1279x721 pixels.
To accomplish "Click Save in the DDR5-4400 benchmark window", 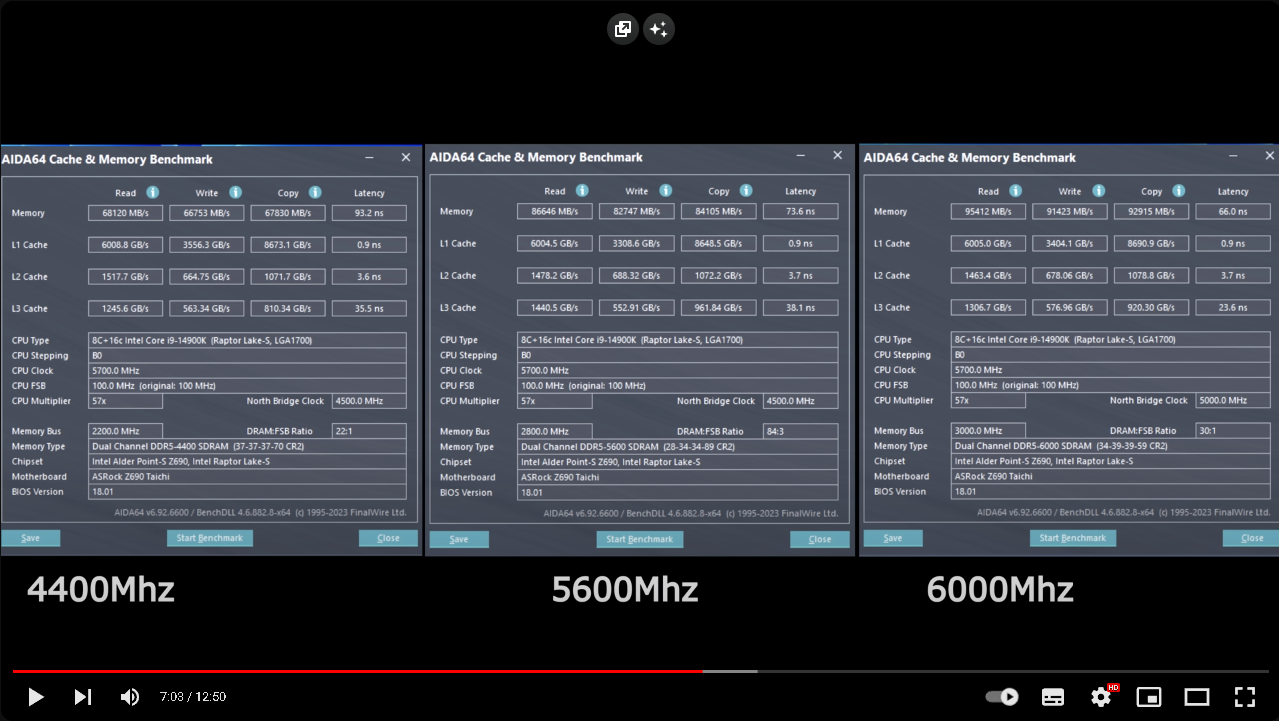I will (x=31, y=538).
